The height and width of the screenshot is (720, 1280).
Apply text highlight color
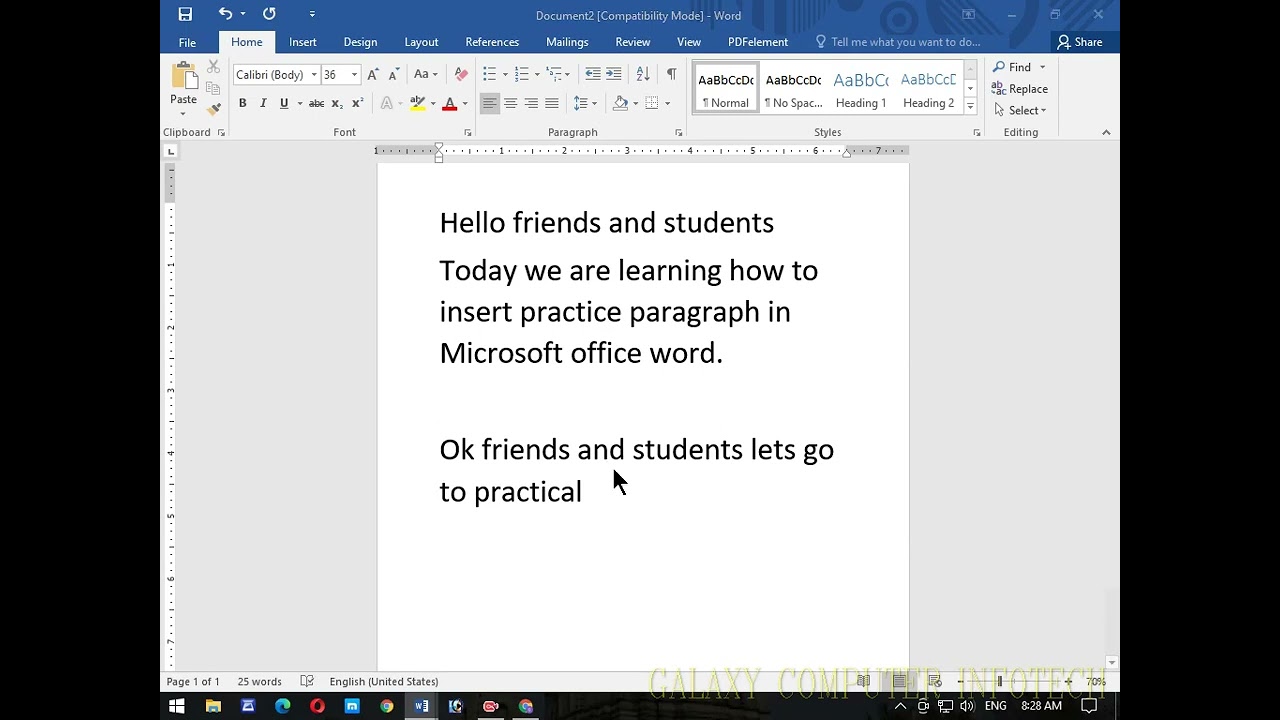[x=418, y=103]
